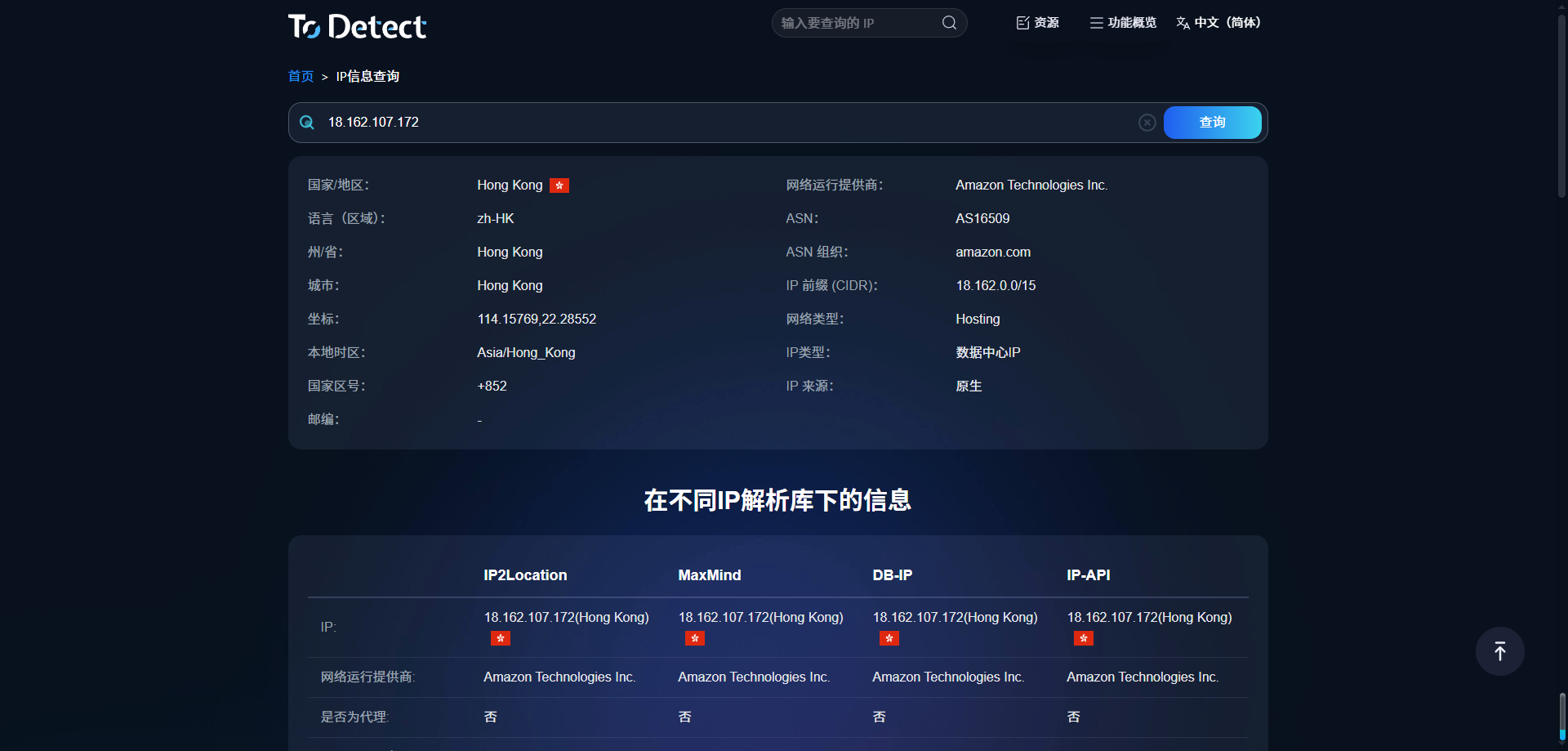The width and height of the screenshot is (1568, 751).
Task: Select the IP-API proxy value 否
Action: click(1073, 717)
